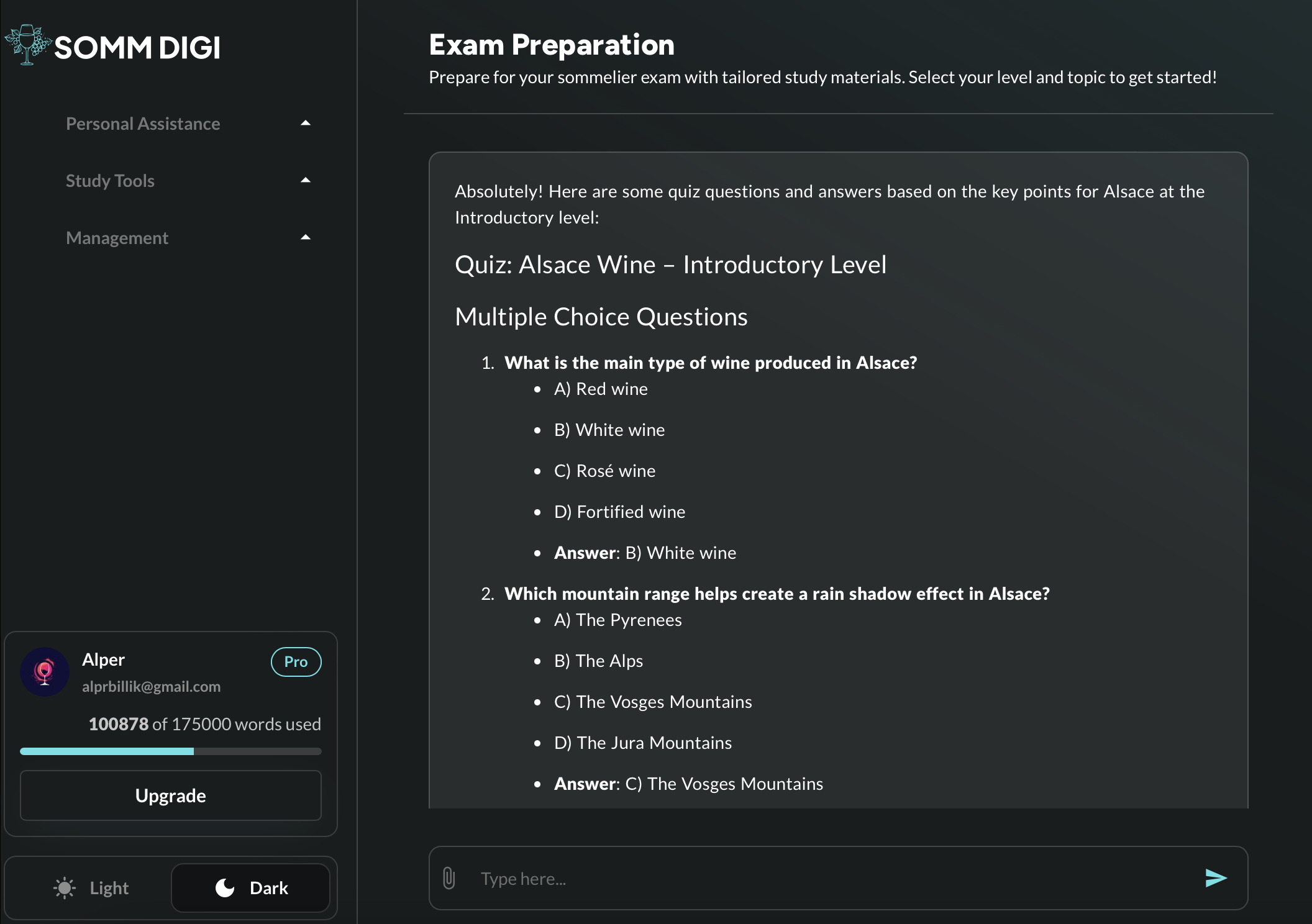Click the words-used progress bar

[171, 751]
